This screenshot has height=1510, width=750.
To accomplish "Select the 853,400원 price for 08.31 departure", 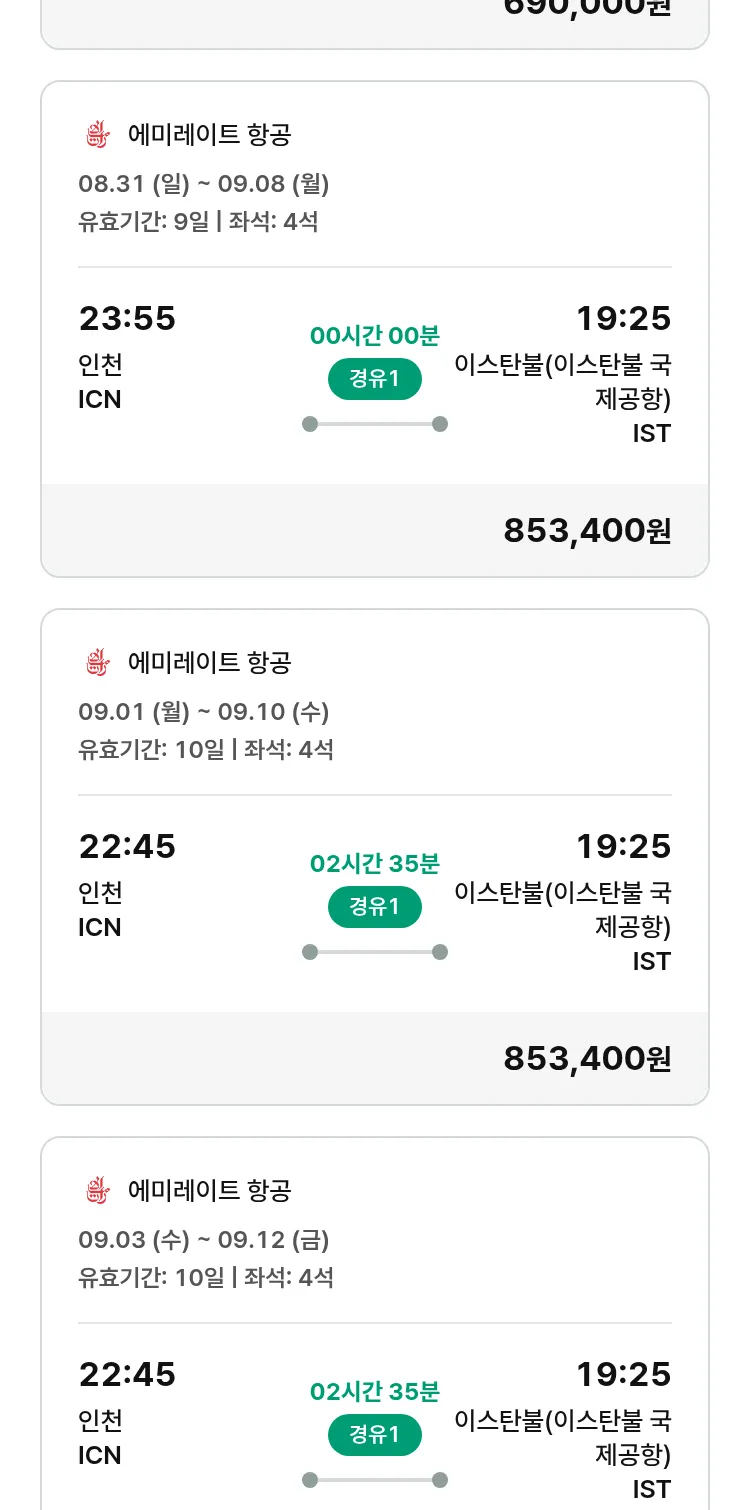I will tap(587, 531).
